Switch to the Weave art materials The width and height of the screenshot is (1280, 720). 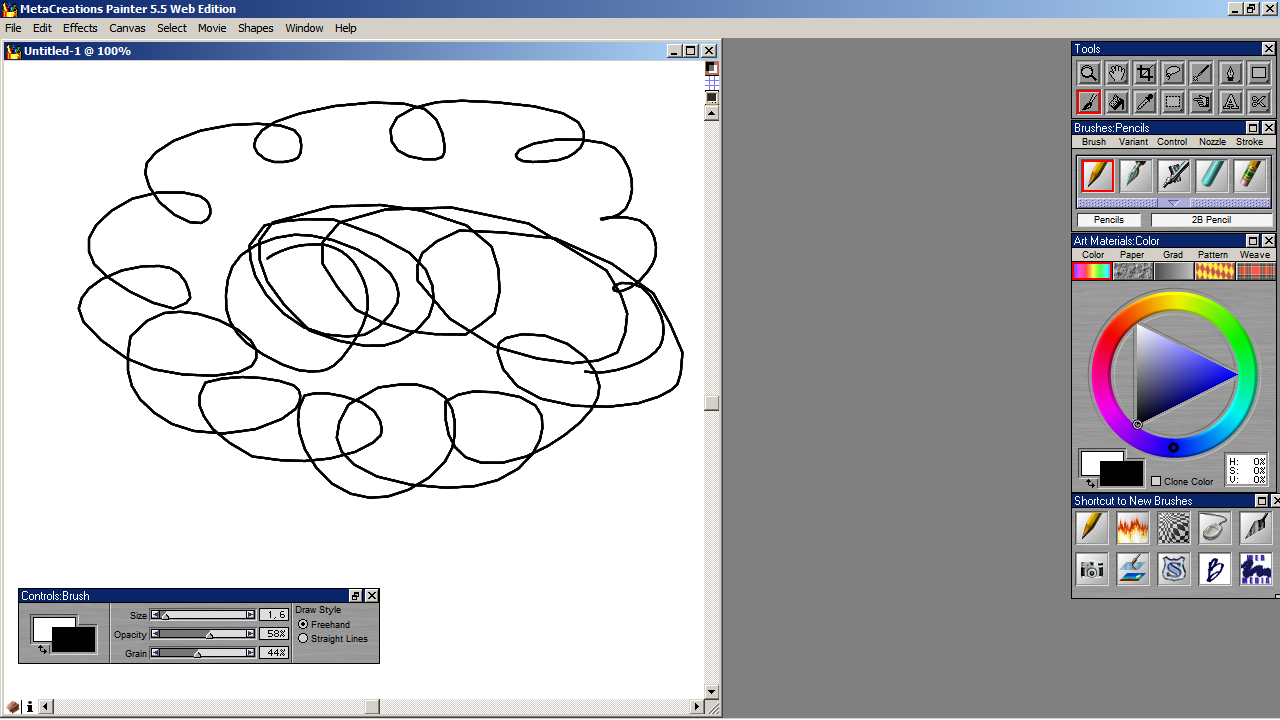(1256, 271)
